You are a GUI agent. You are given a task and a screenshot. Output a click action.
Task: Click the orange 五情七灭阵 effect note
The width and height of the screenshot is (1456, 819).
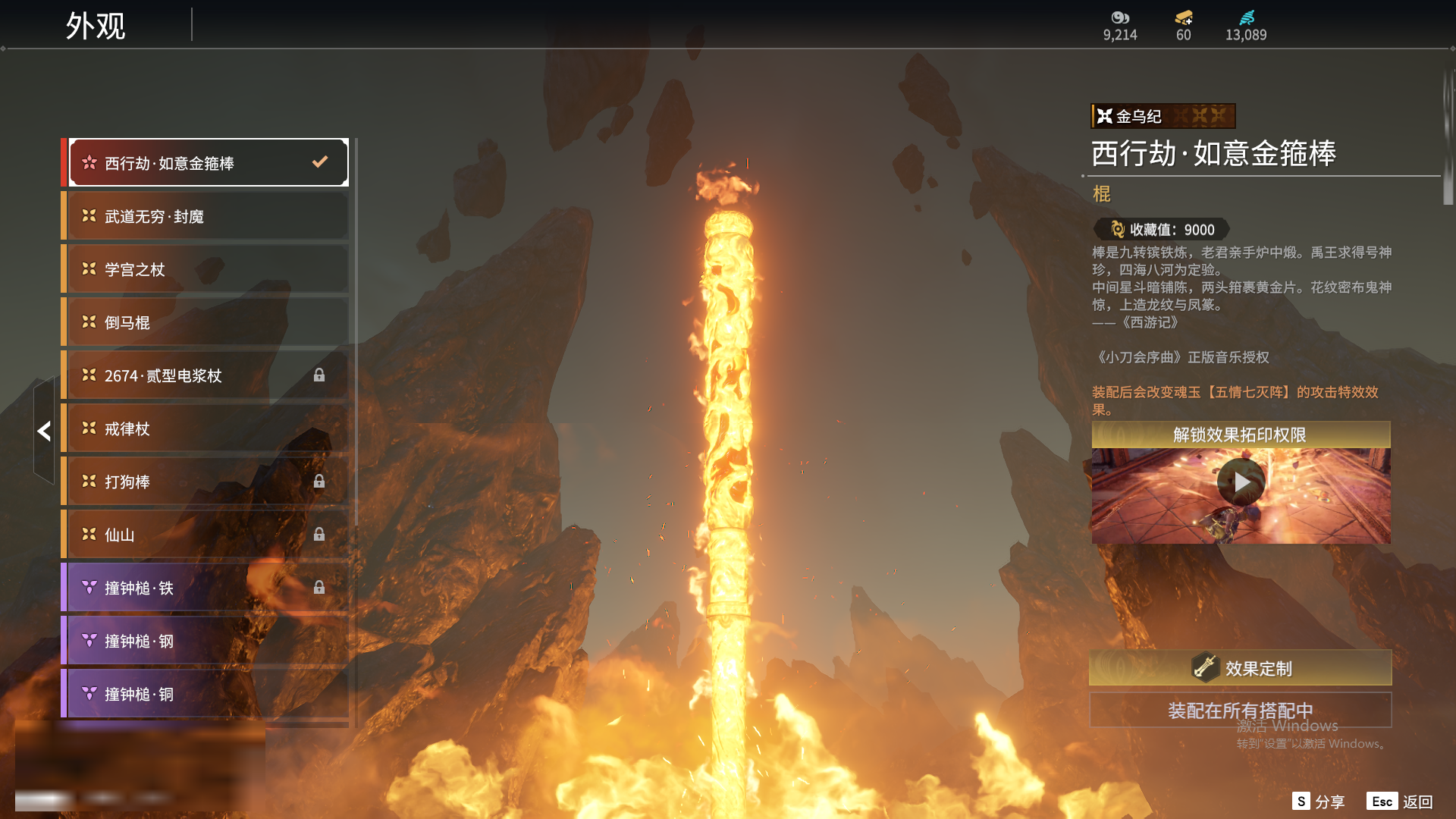click(x=1235, y=400)
